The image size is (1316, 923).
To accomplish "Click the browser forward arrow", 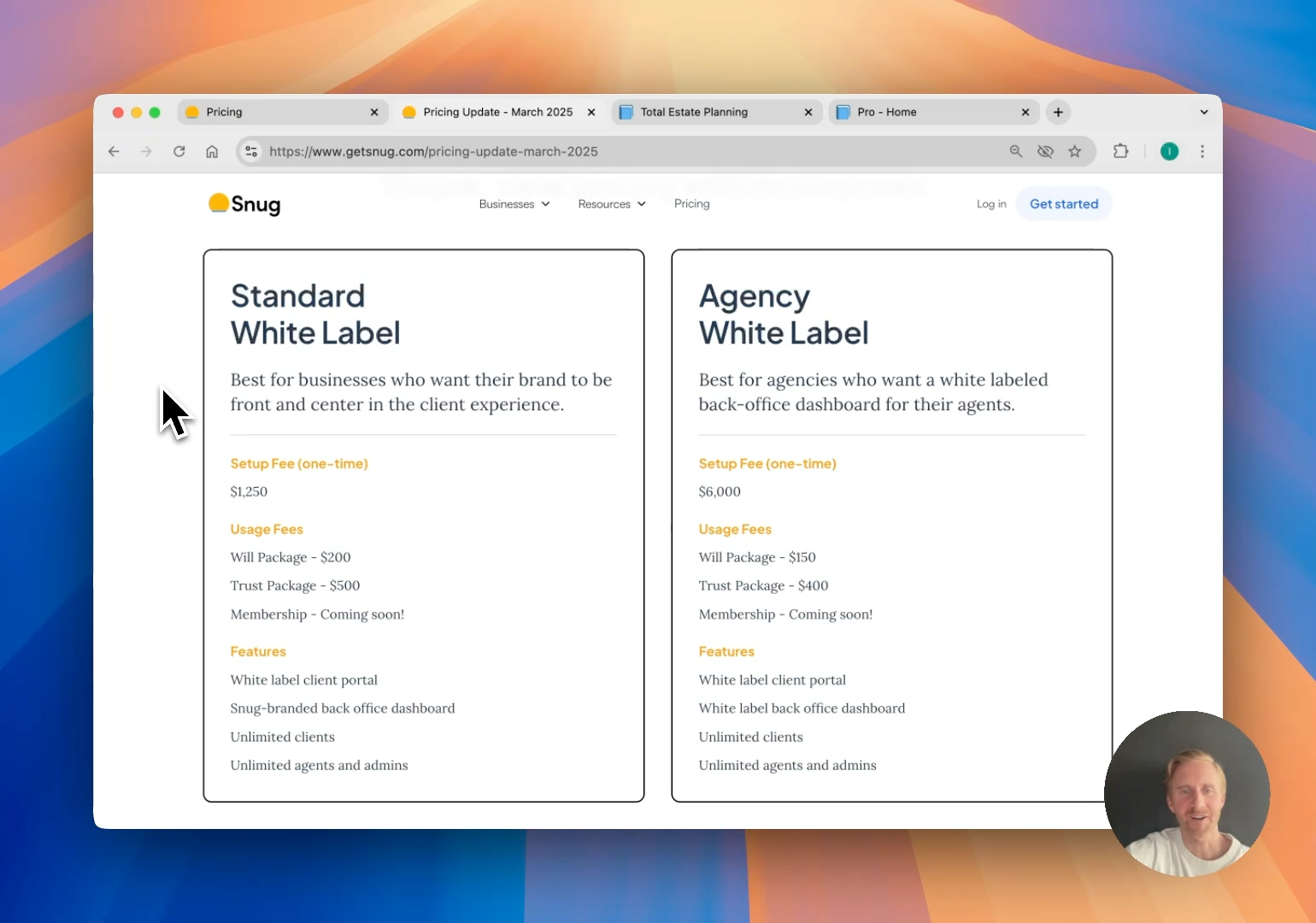I will pos(146,151).
